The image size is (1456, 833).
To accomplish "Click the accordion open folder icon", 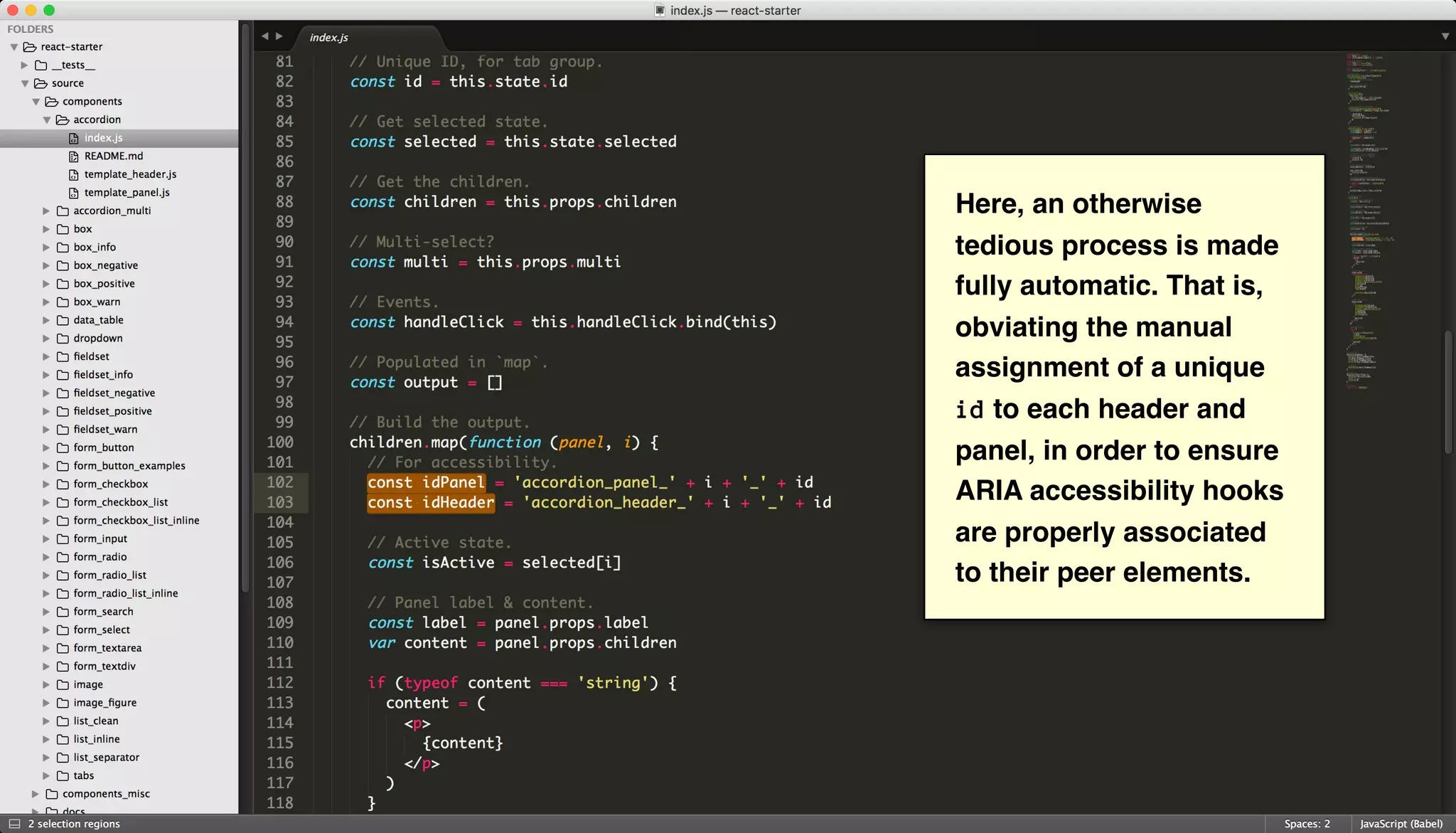I will [x=63, y=120].
